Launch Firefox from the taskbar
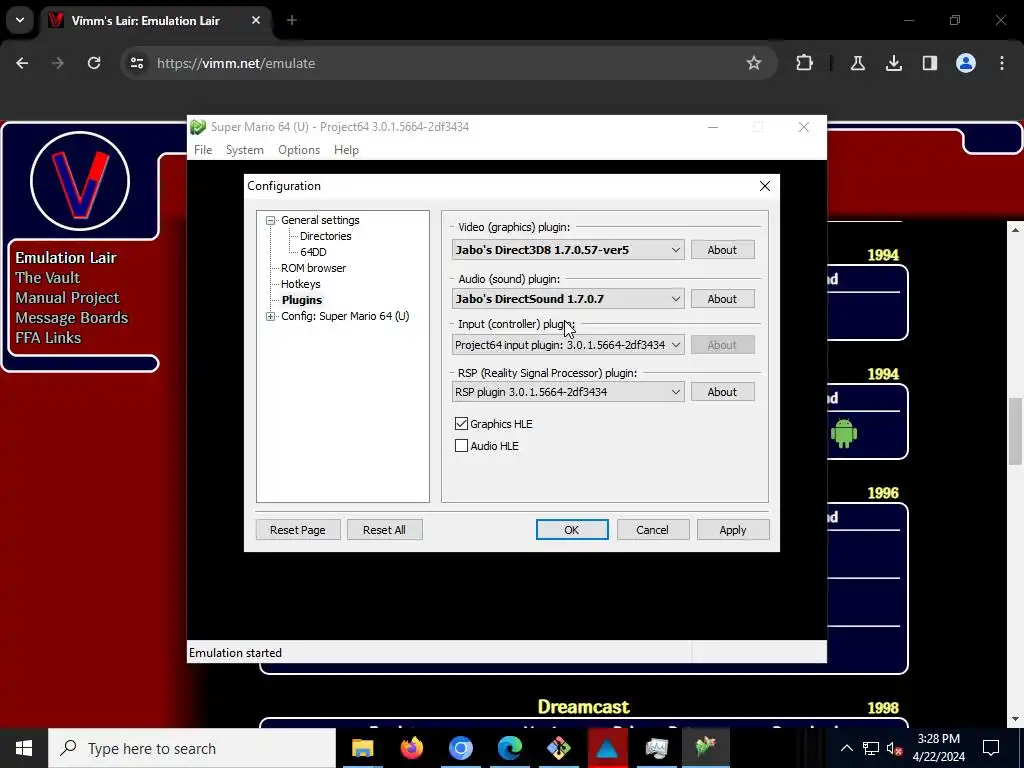 tap(411, 748)
